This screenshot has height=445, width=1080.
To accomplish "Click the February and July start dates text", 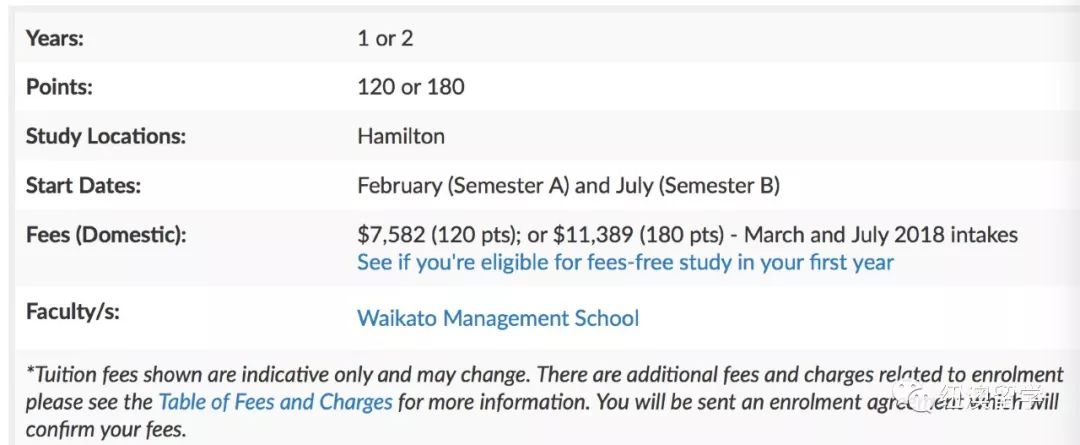I will pos(568,186).
